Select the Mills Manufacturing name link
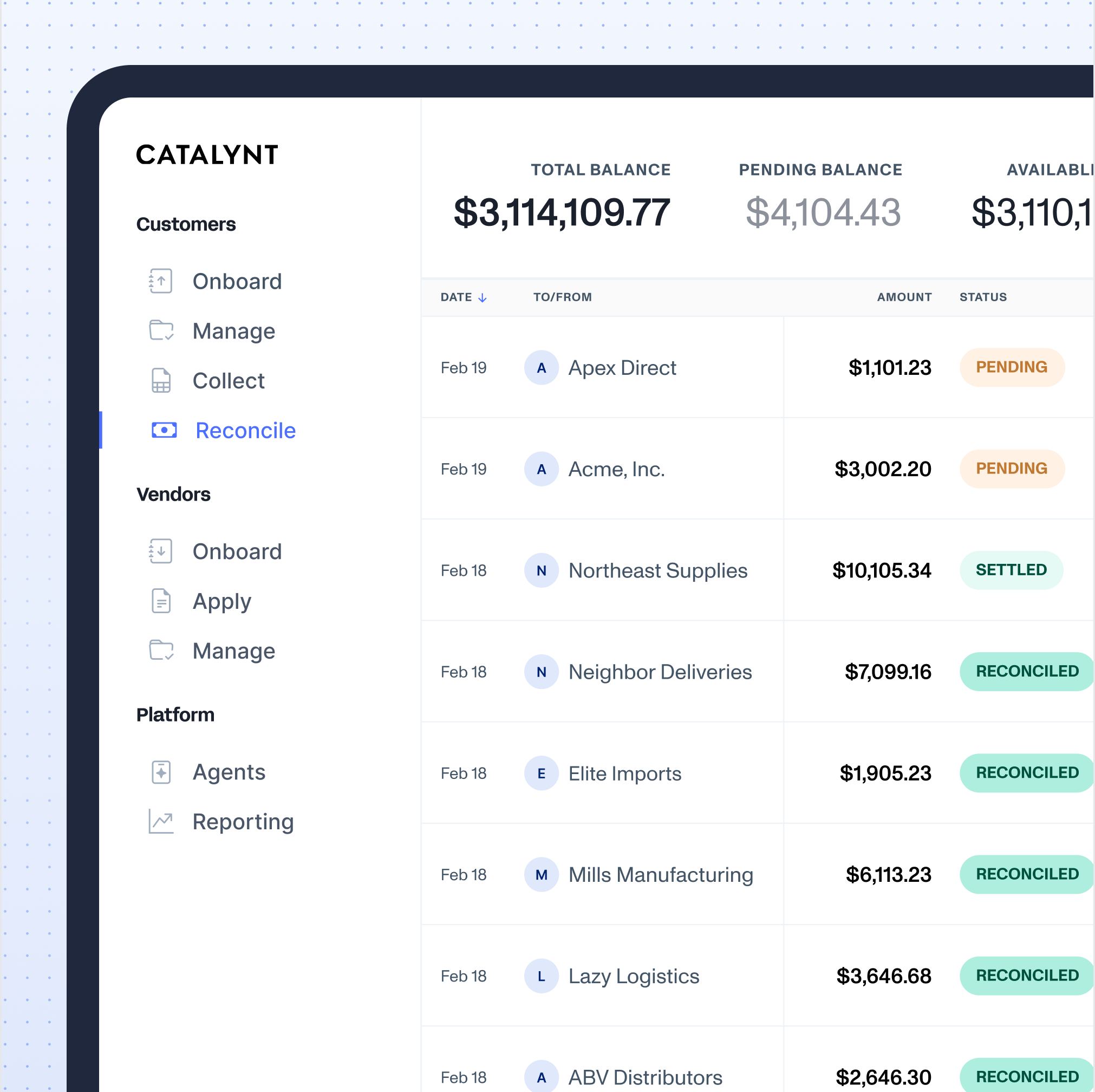Image resolution: width=1095 pixels, height=1092 pixels. tap(661, 875)
